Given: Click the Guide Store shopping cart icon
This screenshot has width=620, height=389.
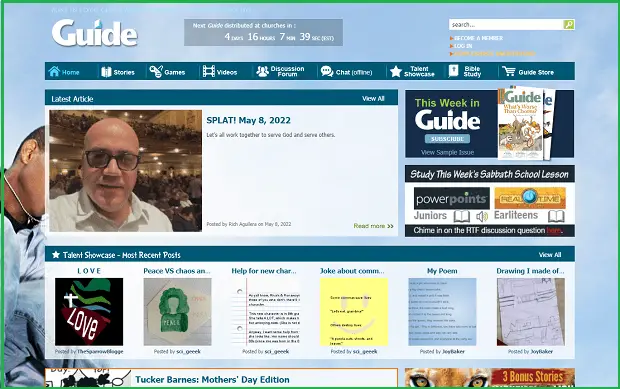Looking at the screenshot, I should (x=509, y=72).
